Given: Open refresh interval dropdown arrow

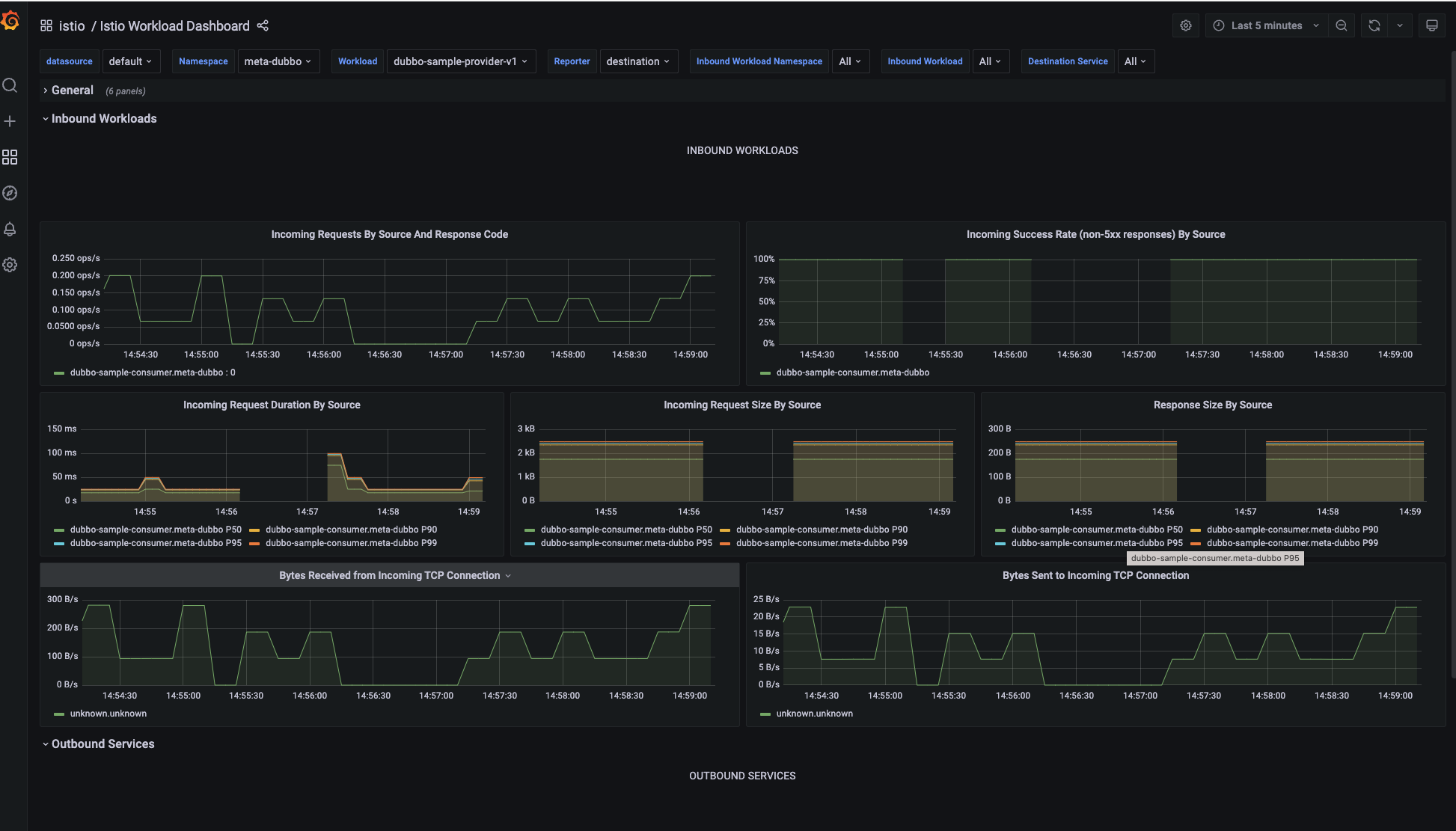Looking at the screenshot, I should click(1400, 25).
